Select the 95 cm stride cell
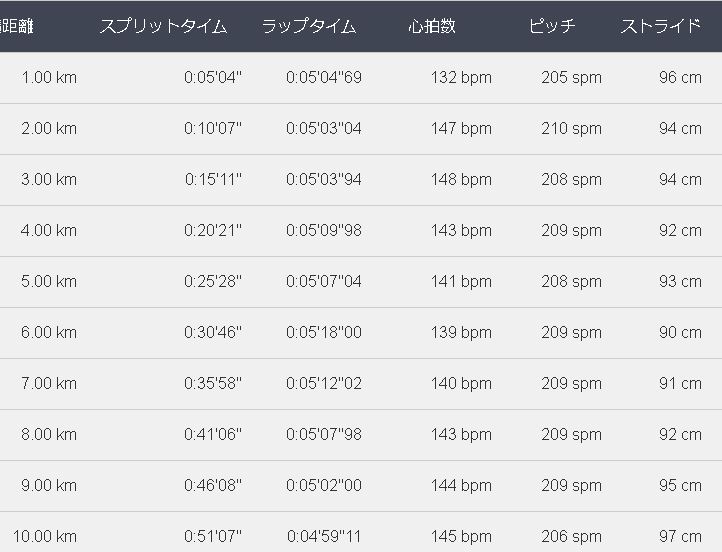This screenshot has width=722, height=552. [680, 486]
